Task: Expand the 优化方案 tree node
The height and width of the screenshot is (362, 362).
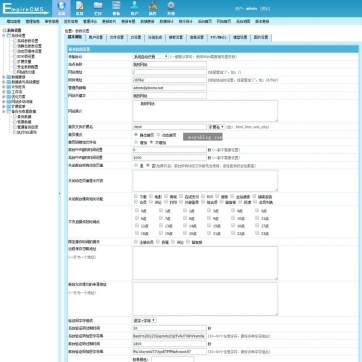Action: (x=4, y=97)
